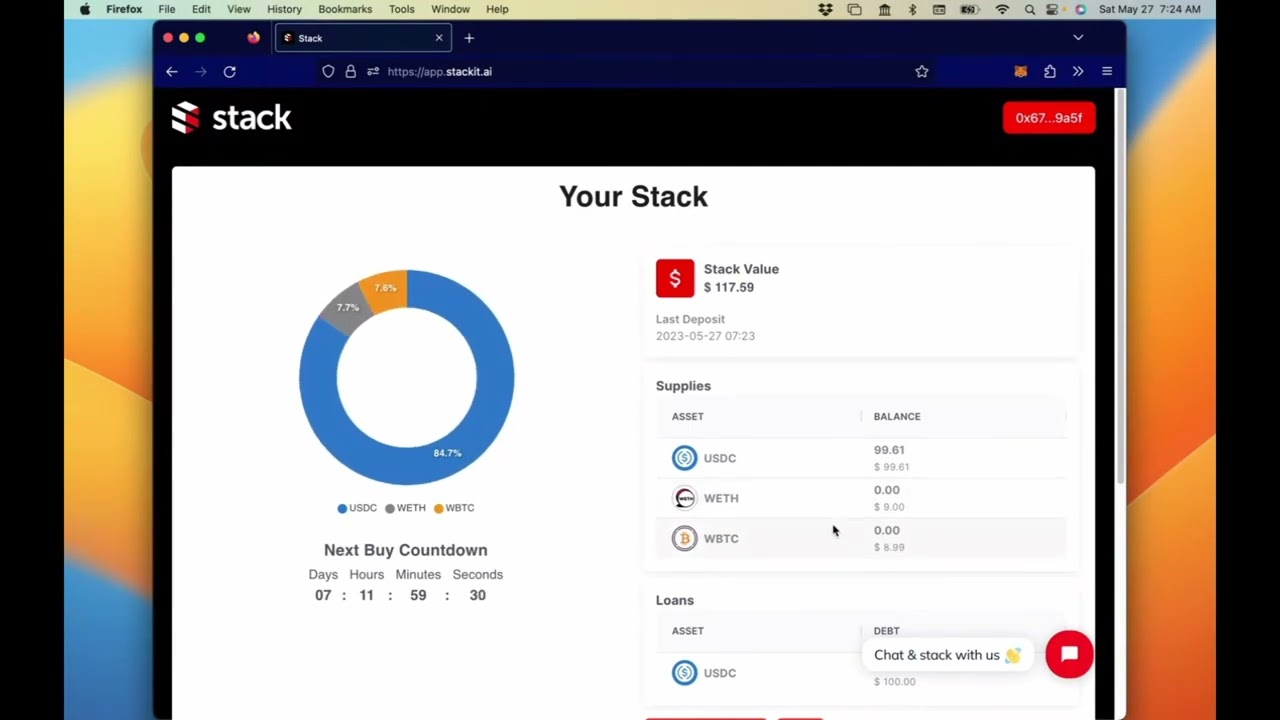
Task: Click the $ 100.00 debt value
Action: [894, 681]
